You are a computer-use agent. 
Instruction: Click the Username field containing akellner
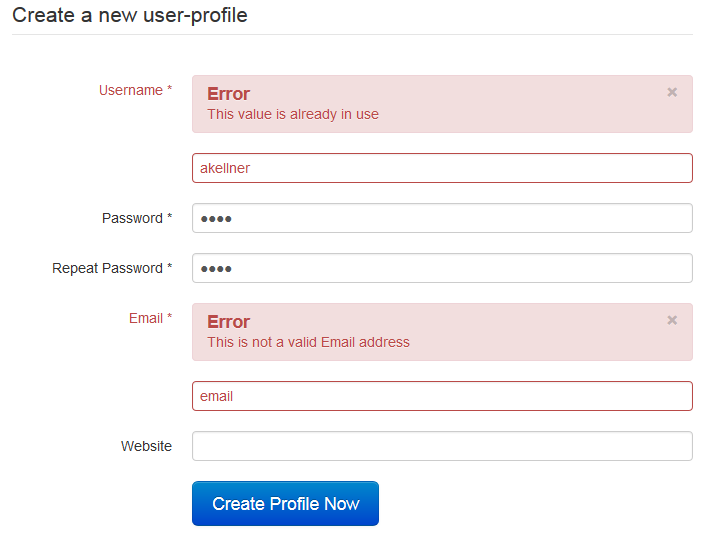pos(442,168)
